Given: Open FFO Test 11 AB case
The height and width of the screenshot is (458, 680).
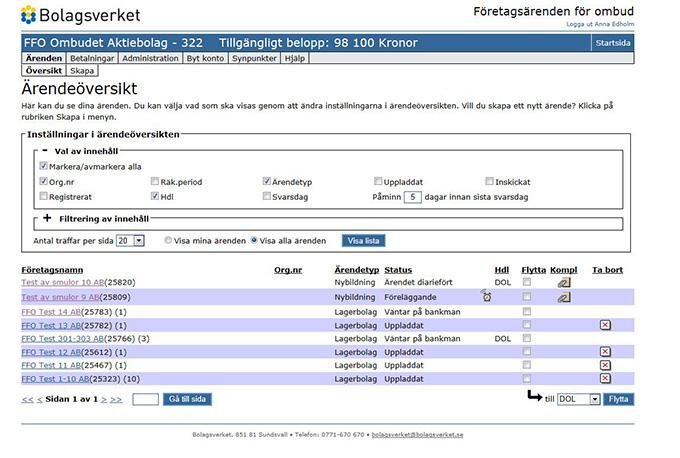Looking at the screenshot, I should pyautogui.click(x=51, y=365).
